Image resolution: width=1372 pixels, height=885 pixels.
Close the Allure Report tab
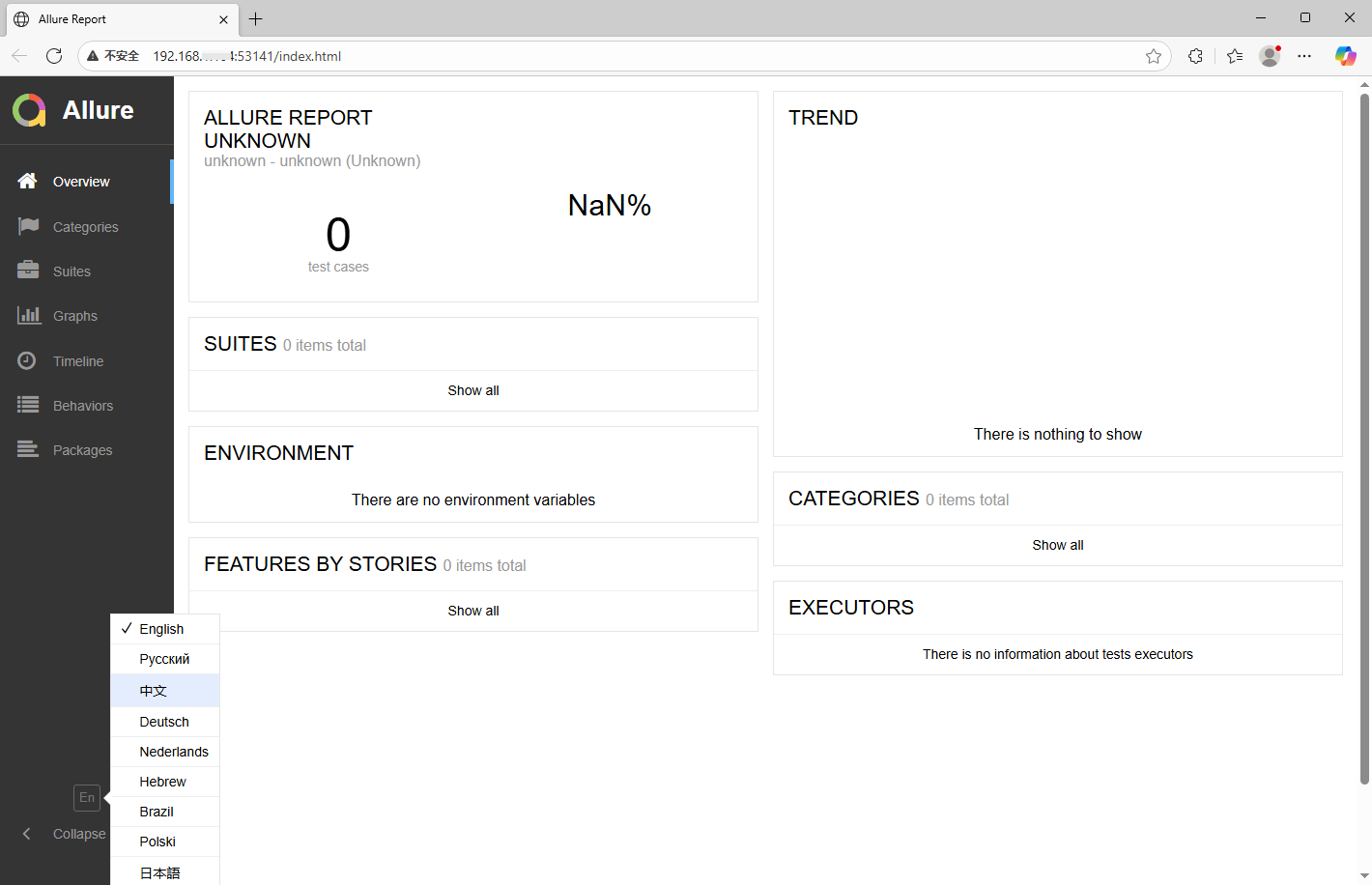(x=223, y=19)
